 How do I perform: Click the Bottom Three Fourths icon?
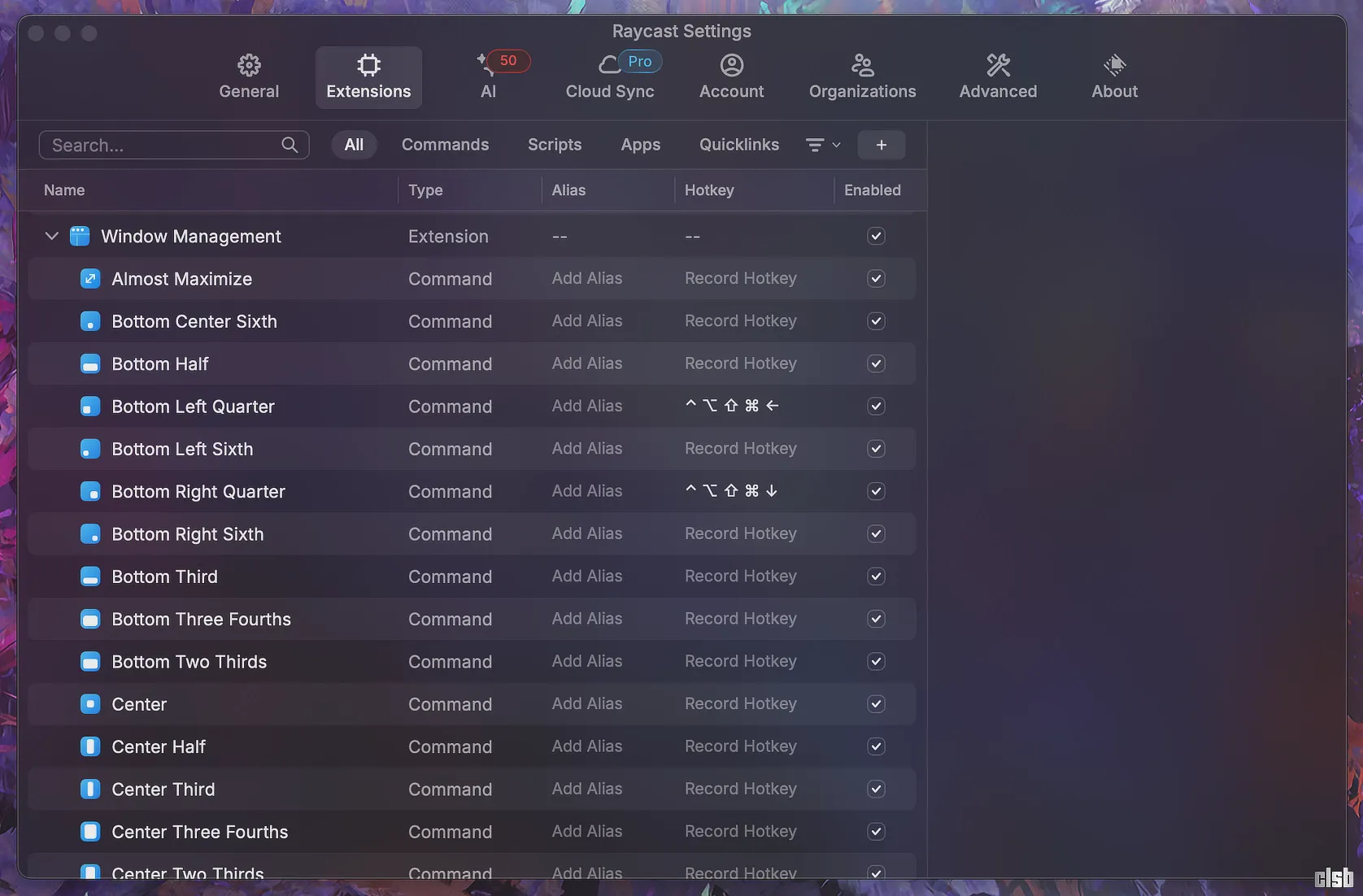point(90,619)
